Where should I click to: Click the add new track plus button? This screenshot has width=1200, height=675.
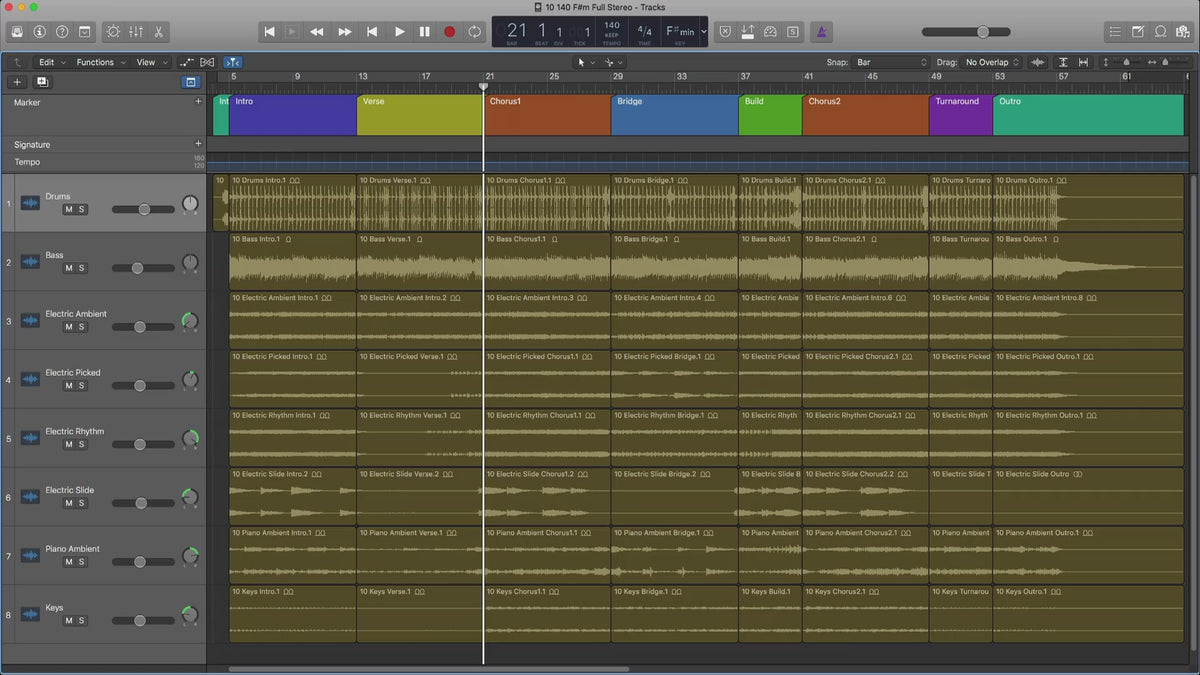tap(17, 82)
